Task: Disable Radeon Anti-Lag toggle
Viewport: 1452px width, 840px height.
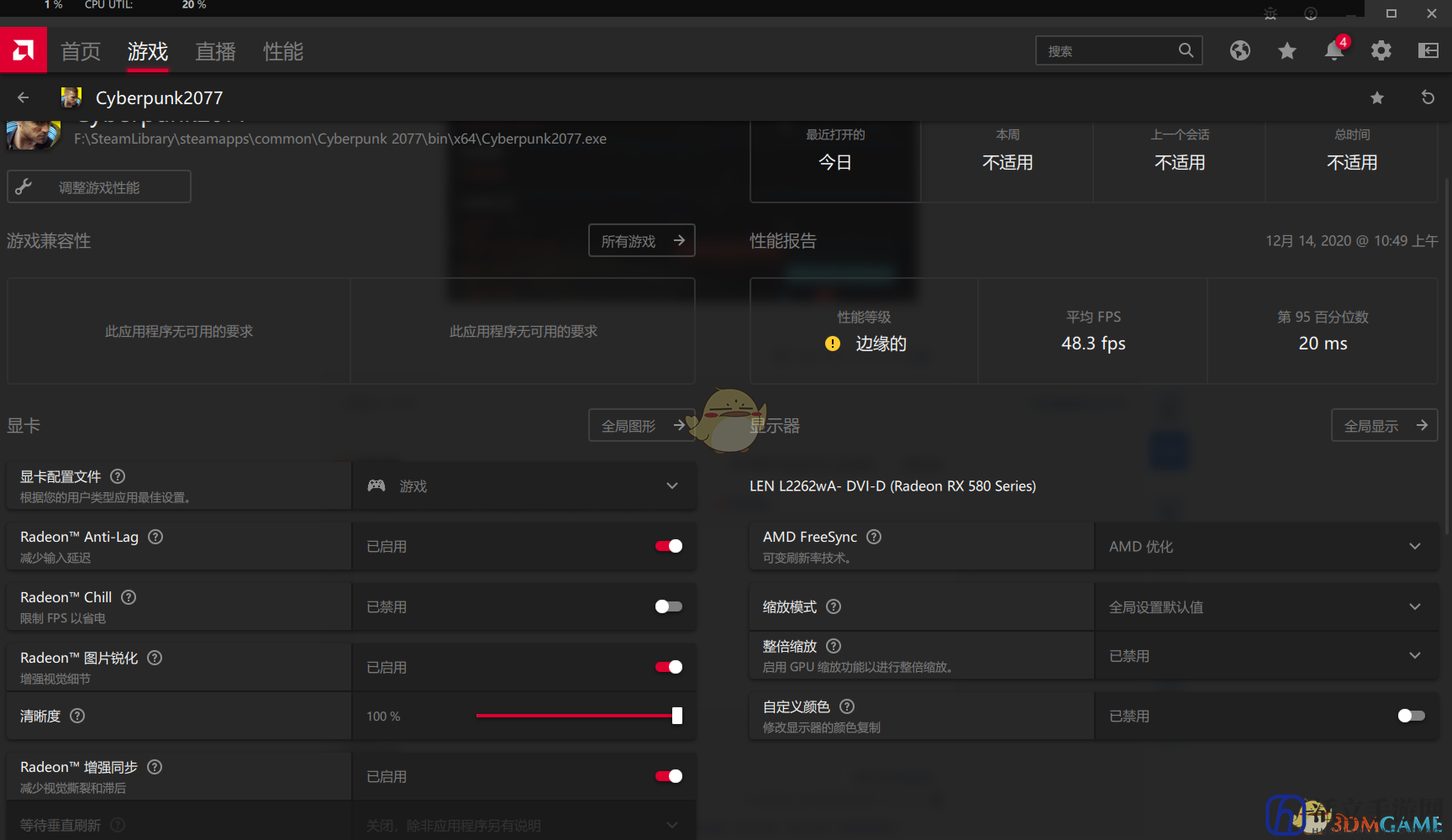Action: (x=669, y=546)
